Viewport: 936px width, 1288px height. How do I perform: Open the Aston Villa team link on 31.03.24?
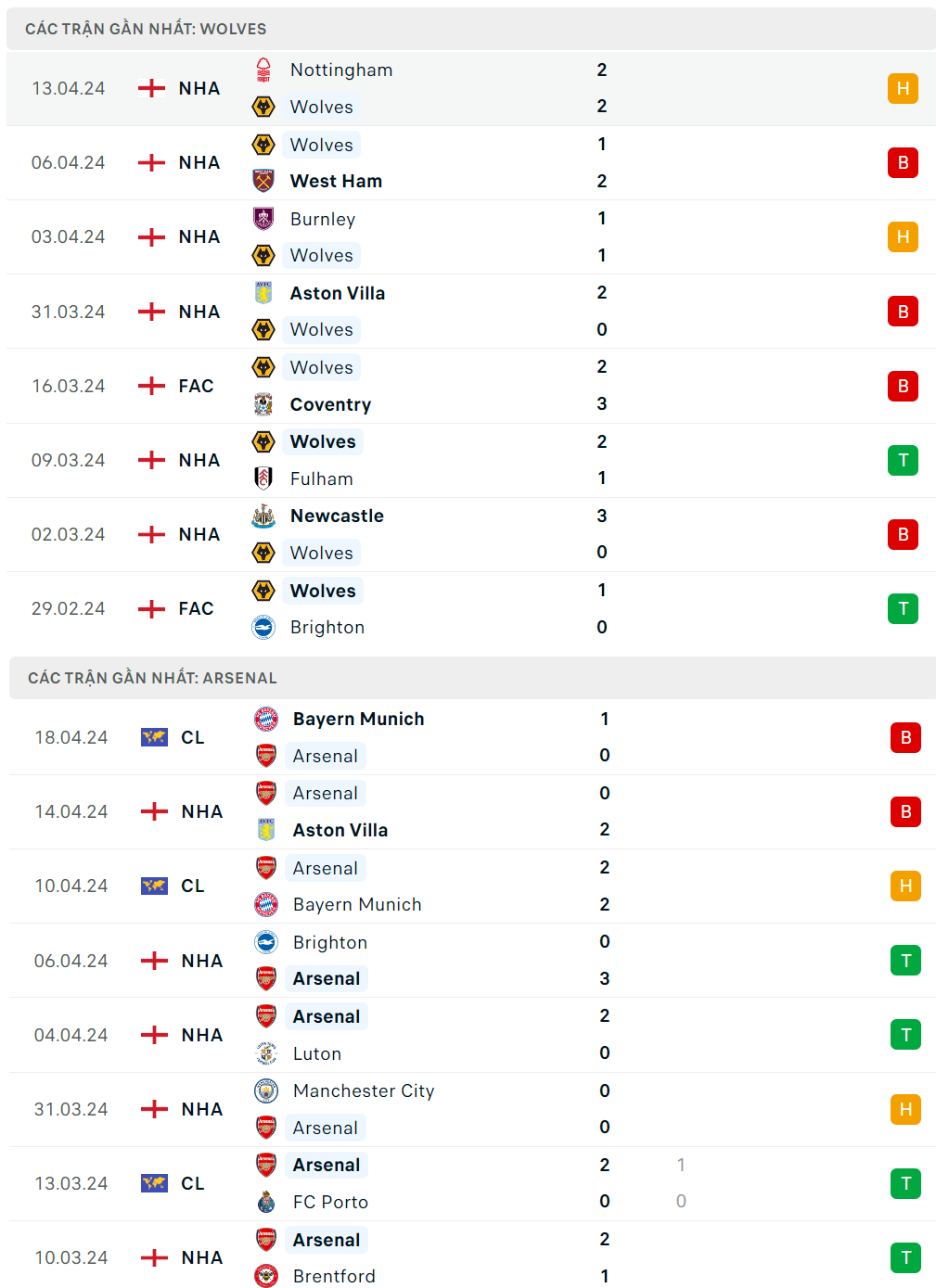click(x=337, y=293)
